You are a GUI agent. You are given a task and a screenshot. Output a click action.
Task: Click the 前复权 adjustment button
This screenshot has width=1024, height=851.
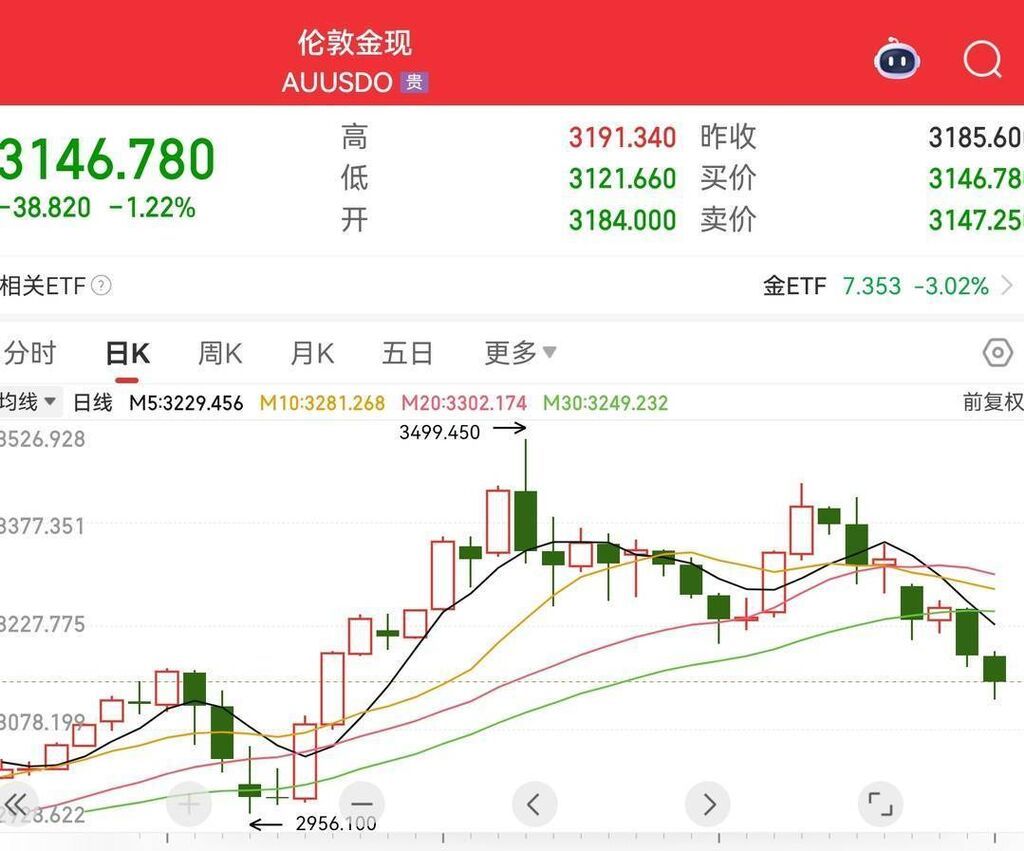coord(992,402)
